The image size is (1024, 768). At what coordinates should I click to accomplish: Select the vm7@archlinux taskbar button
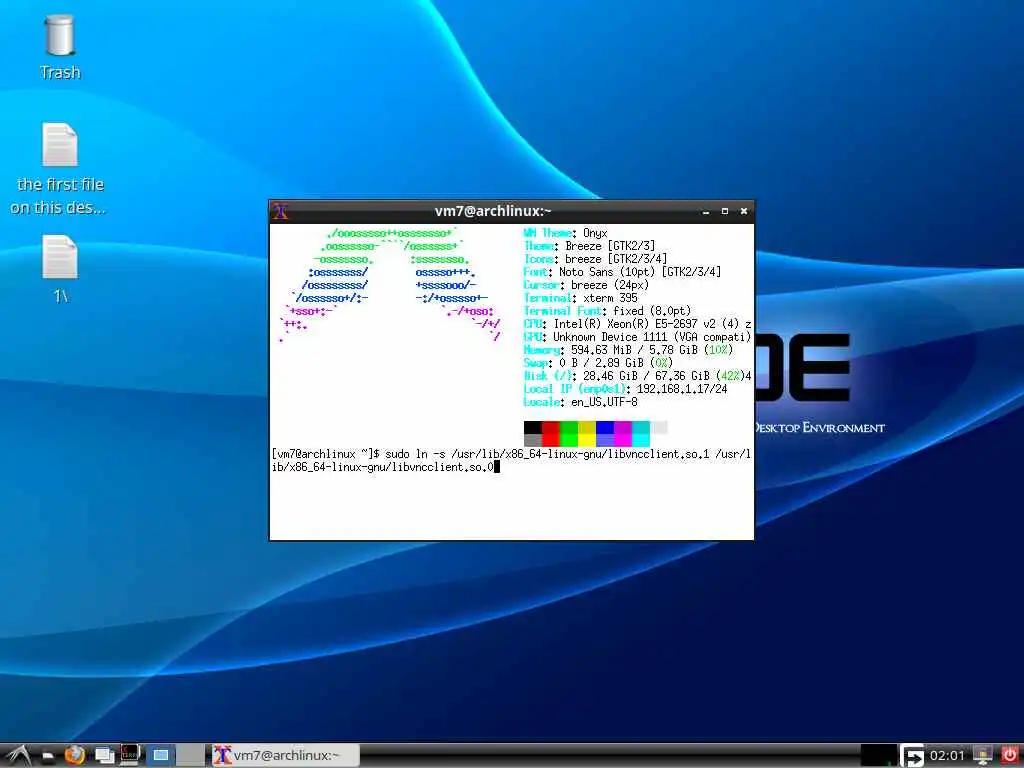pyautogui.click(x=285, y=756)
